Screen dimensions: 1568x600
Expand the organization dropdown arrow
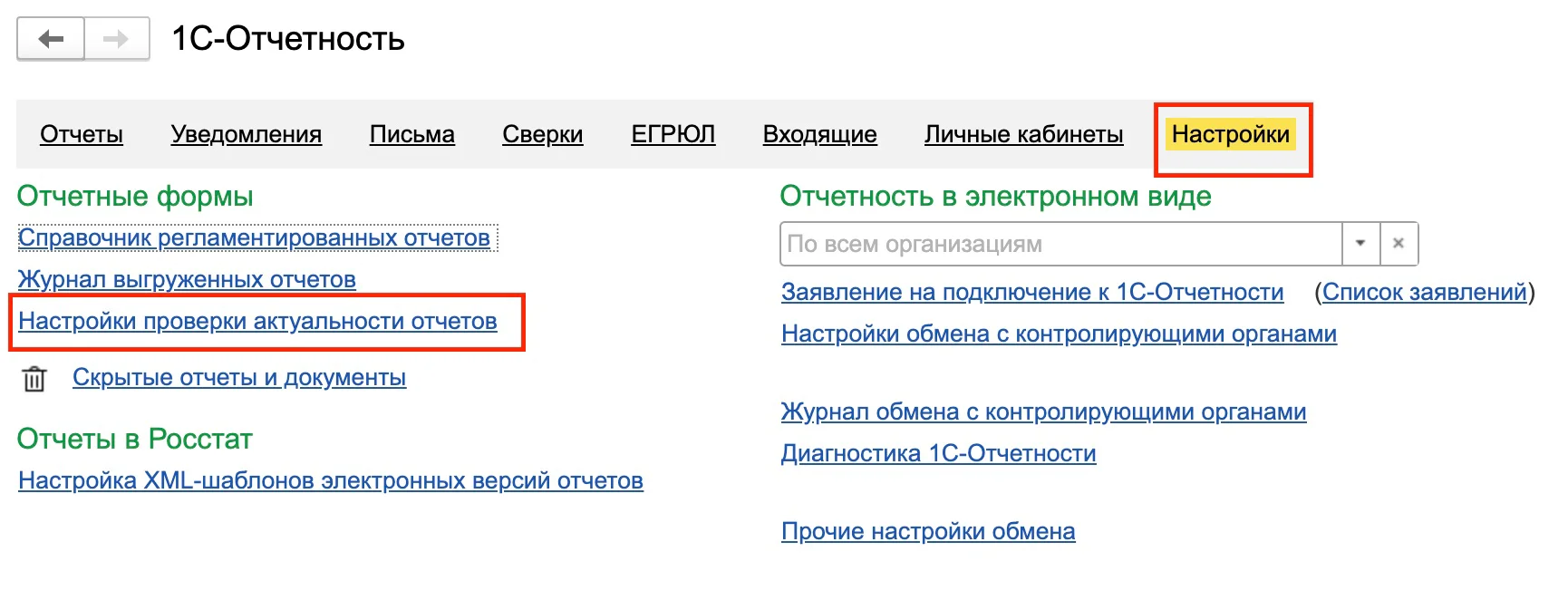(x=1360, y=244)
